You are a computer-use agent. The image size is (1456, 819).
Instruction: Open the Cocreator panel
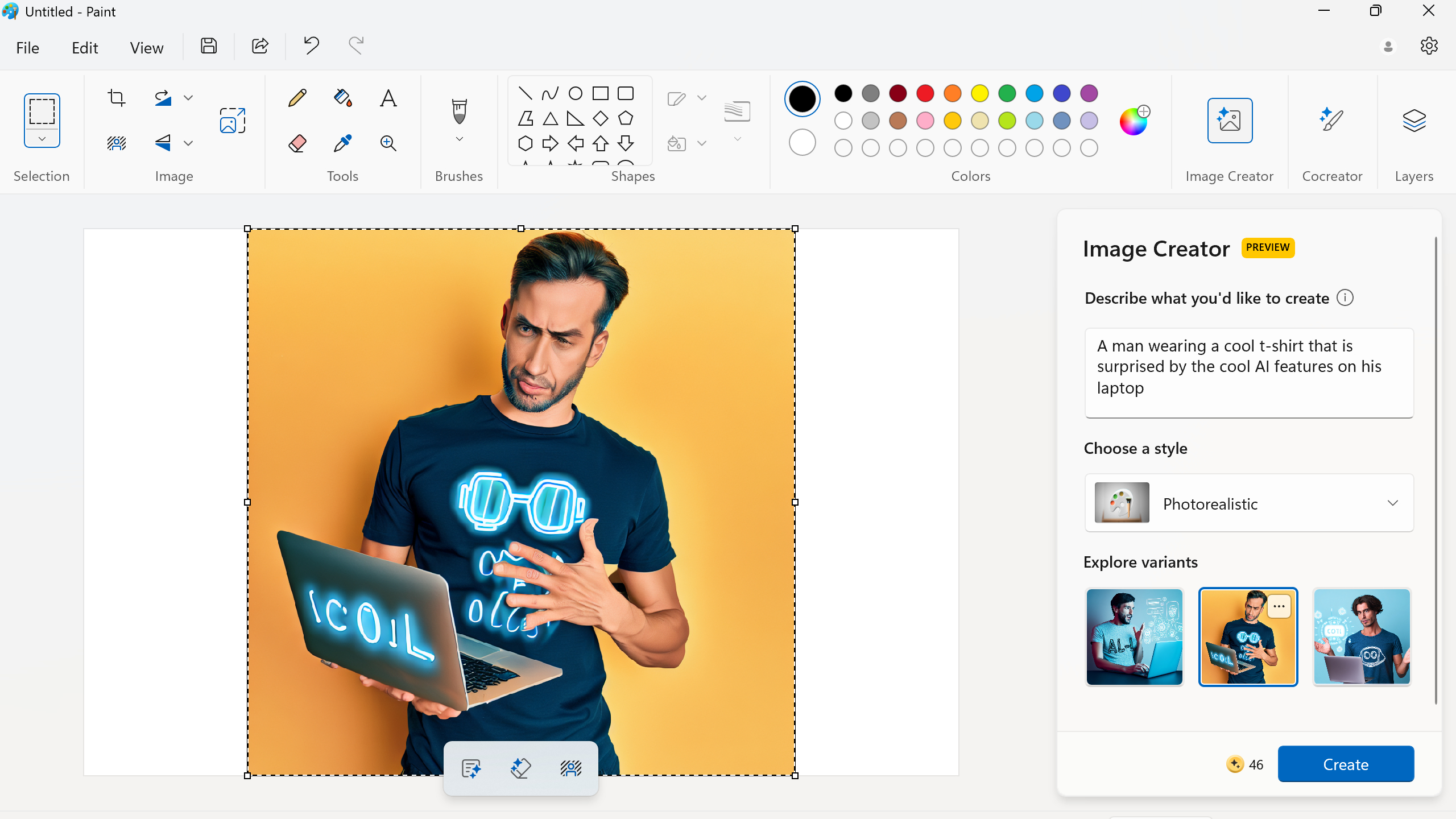click(1331, 121)
